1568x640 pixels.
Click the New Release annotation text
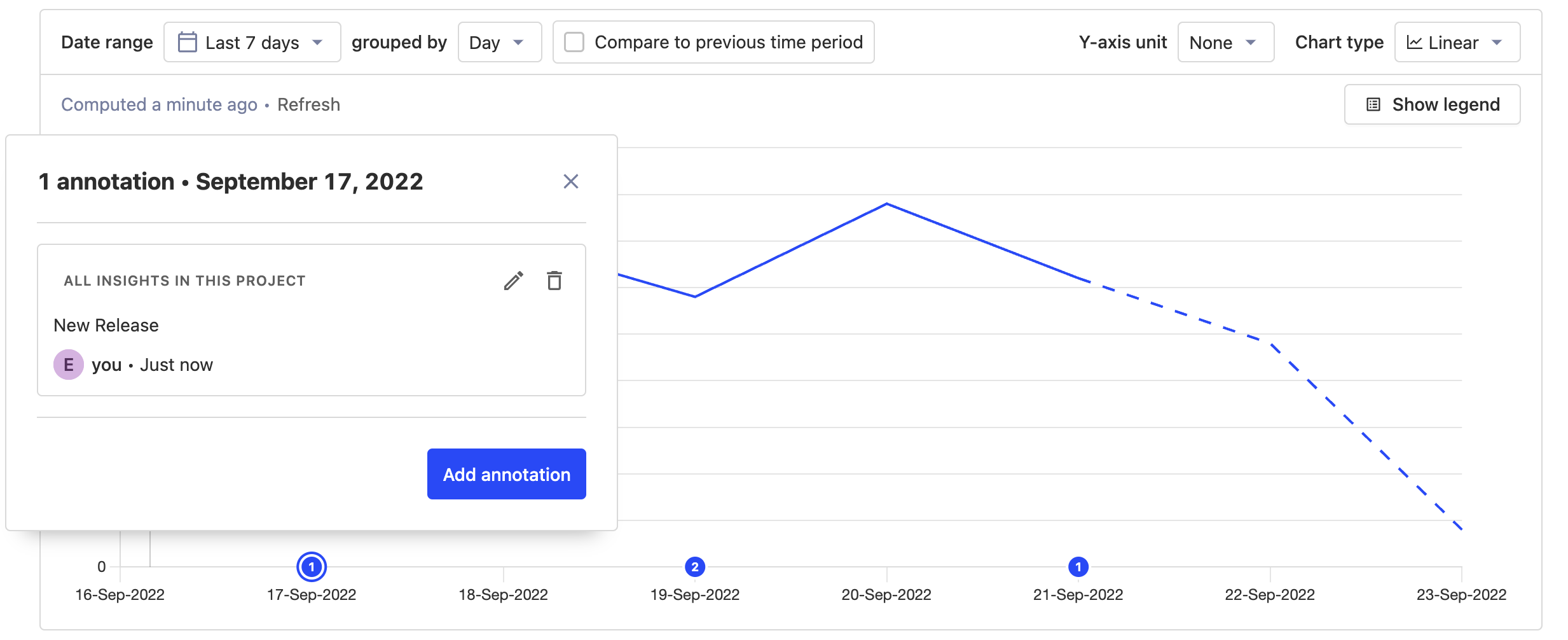[x=106, y=325]
